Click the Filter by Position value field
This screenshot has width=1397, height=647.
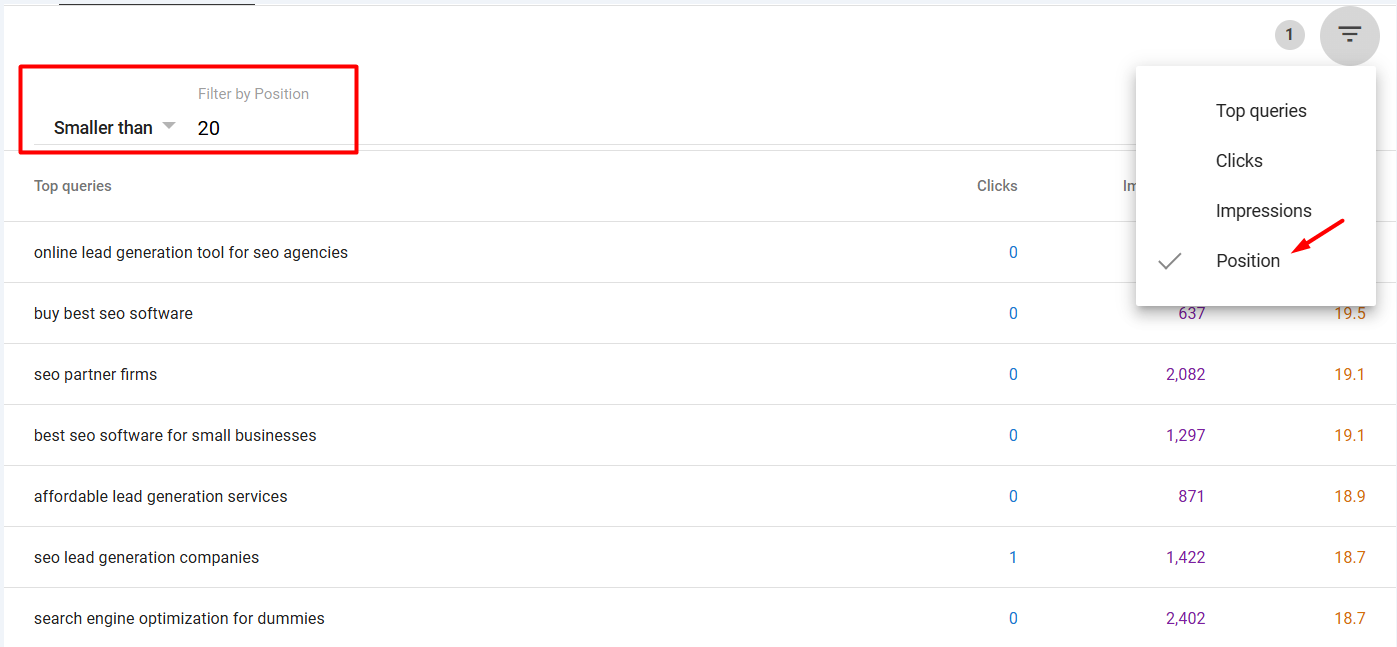240,127
